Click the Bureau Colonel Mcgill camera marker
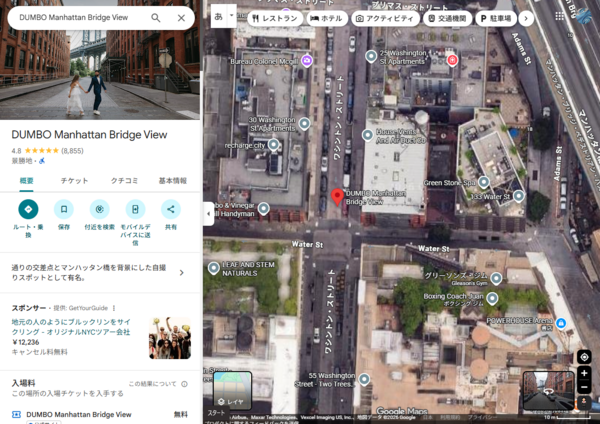600x424 pixels. coord(307,60)
